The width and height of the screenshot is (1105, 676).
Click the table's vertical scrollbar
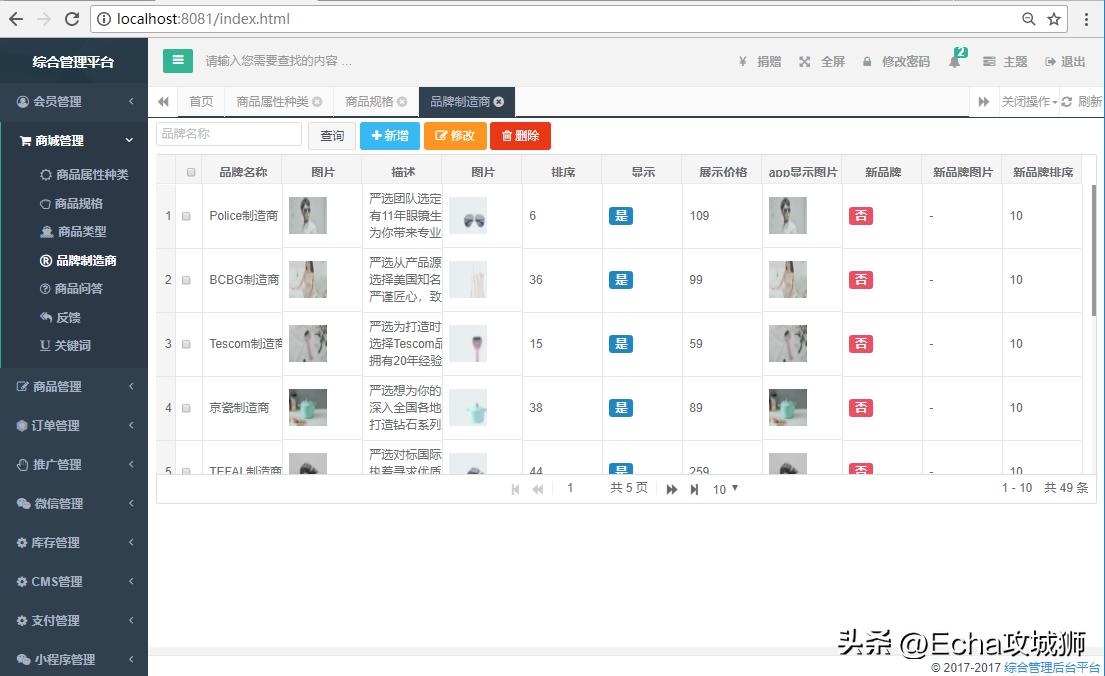point(1093,250)
